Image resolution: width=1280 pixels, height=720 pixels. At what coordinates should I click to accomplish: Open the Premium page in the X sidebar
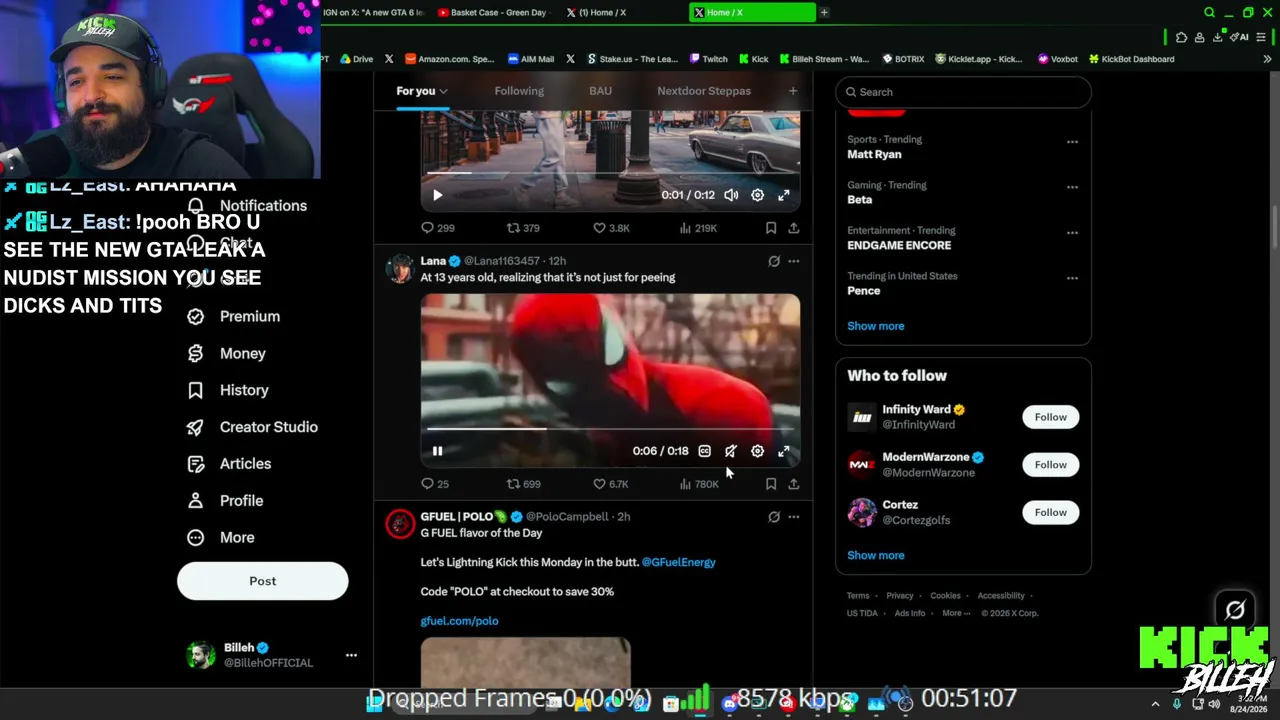coord(234,316)
